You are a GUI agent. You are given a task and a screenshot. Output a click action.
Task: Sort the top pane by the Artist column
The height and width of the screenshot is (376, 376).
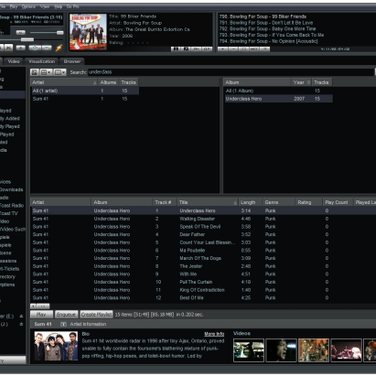pos(64,82)
